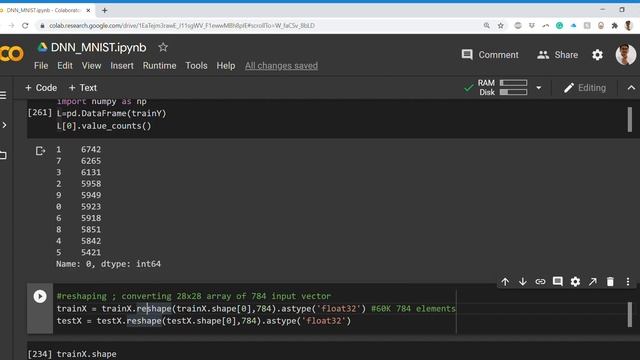Image resolution: width=640 pixels, height=360 pixels.
Task: Open the Edit menu
Action: click(65, 66)
